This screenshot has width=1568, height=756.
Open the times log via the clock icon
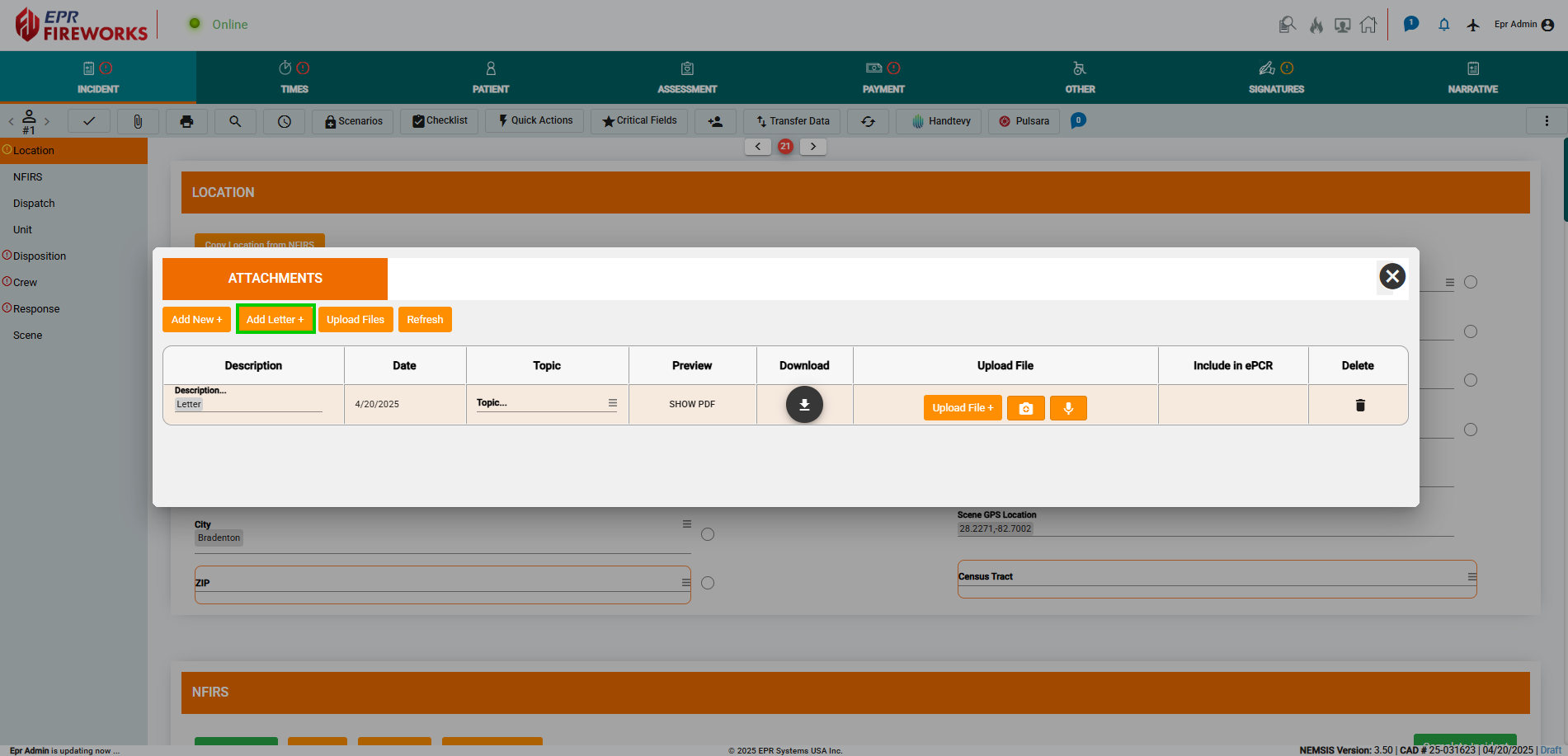point(284,121)
